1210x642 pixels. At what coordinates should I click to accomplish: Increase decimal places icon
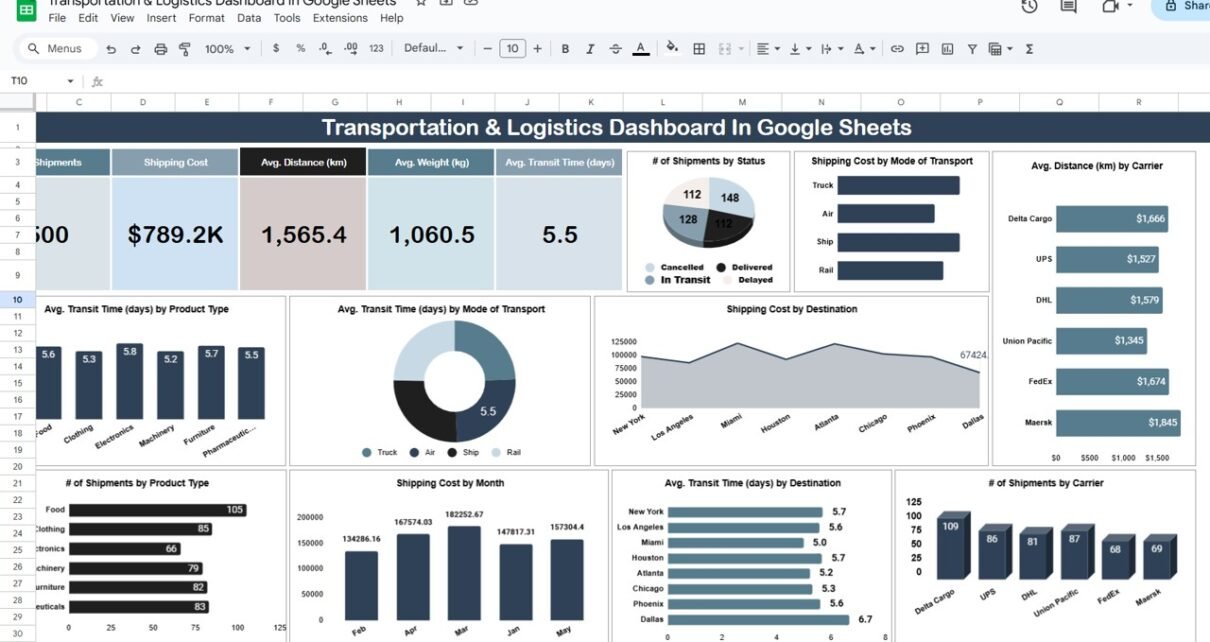(351, 48)
